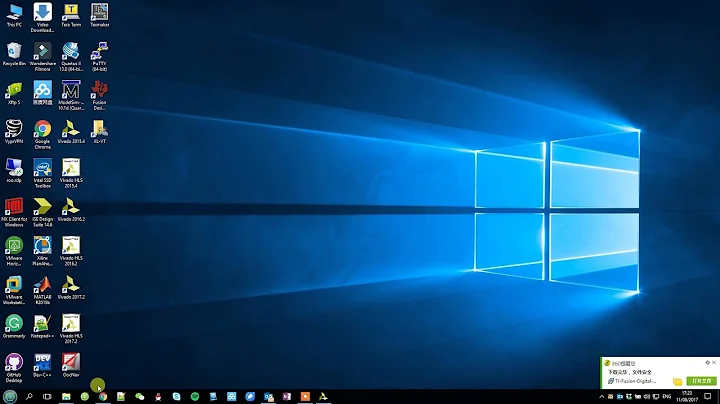Open the Google Chrome desktop shortcut
720x404 pixels.
[x=42, y=135]
